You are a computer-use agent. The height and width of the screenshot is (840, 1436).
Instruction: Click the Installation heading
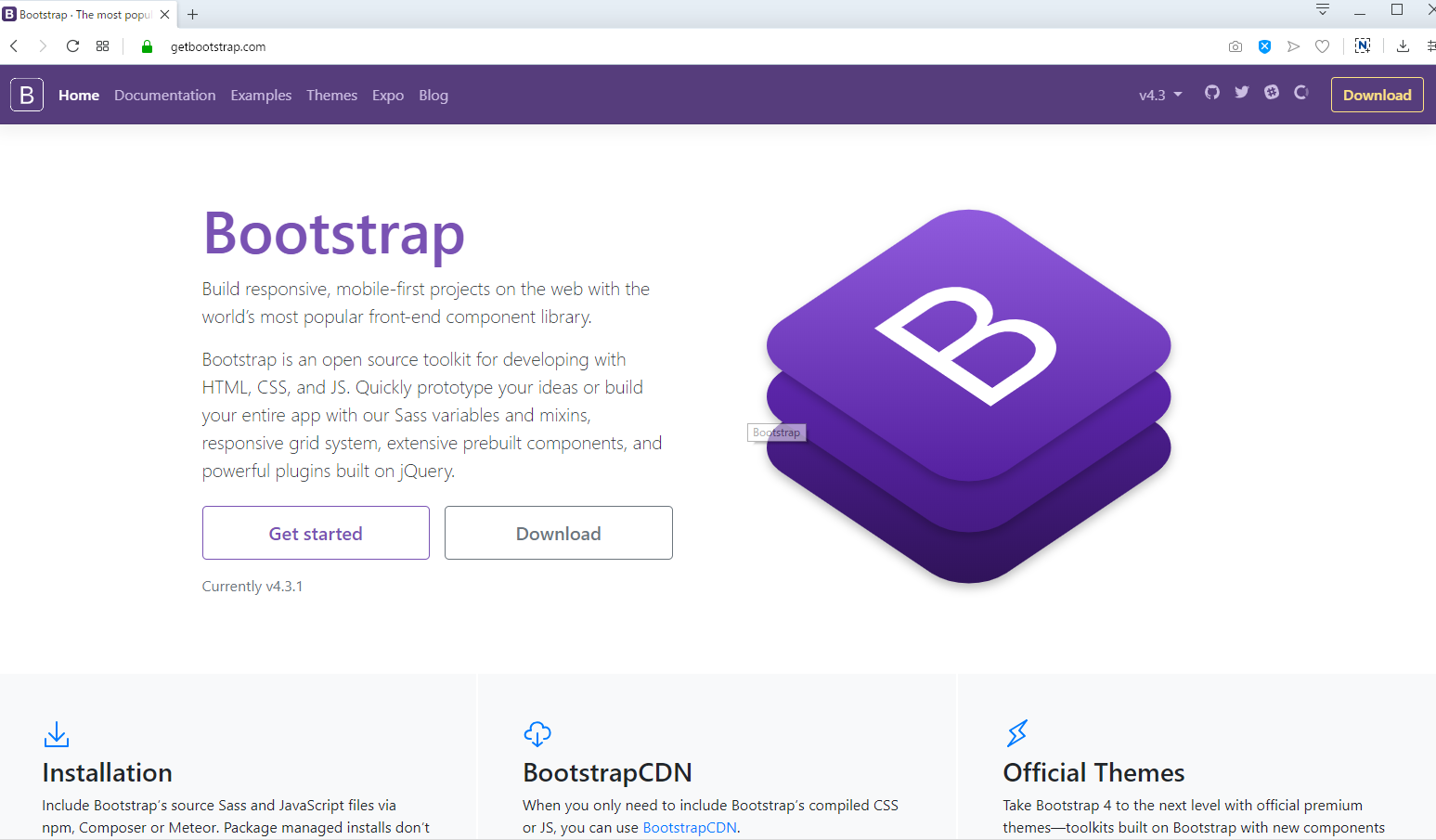coord(107,772)
